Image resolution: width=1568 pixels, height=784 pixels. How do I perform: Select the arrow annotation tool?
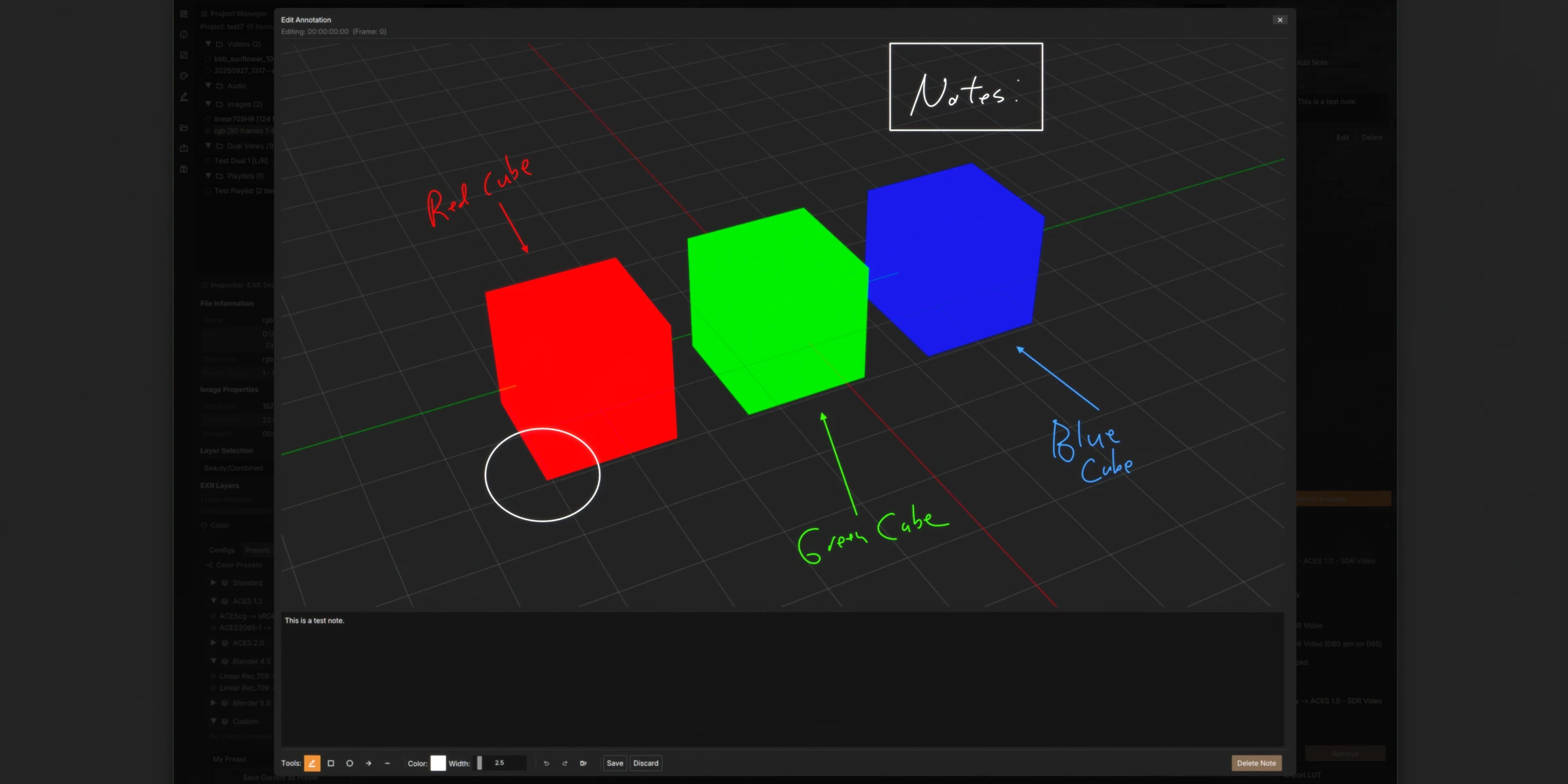[x=368, y=763]
